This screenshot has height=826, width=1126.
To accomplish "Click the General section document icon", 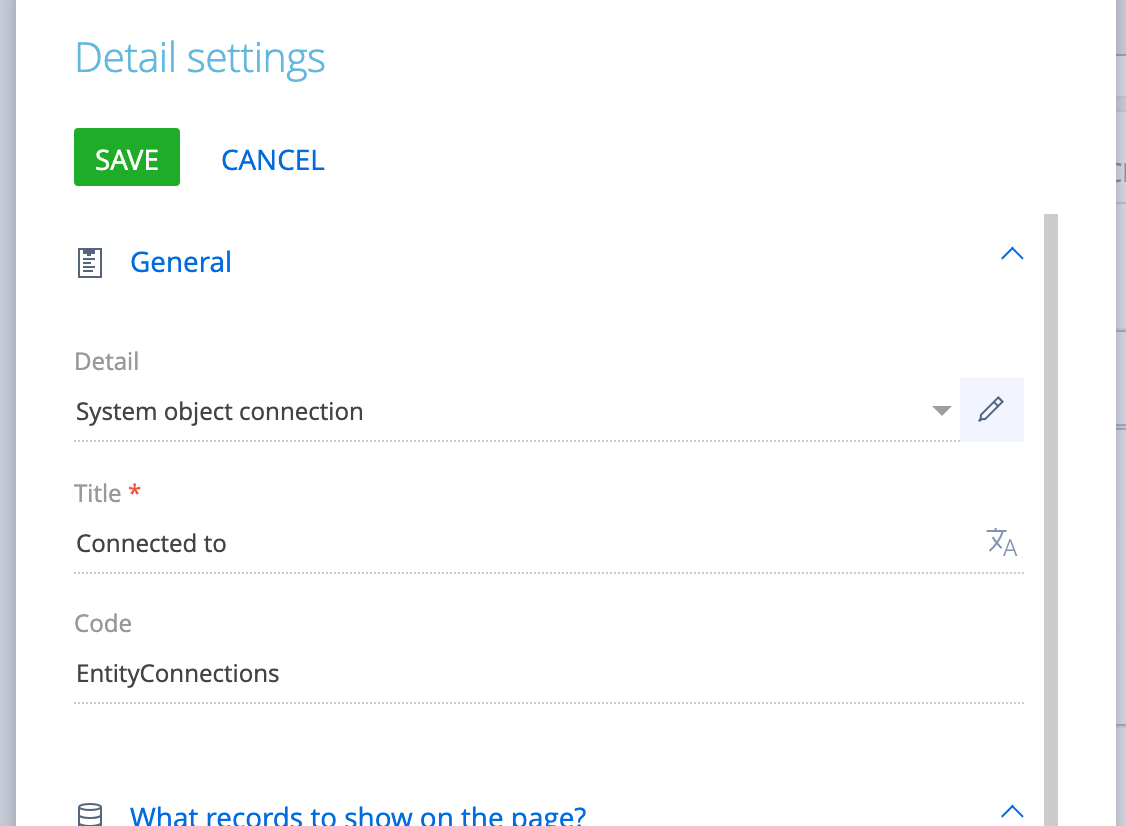I will click(x=90, y=263).
